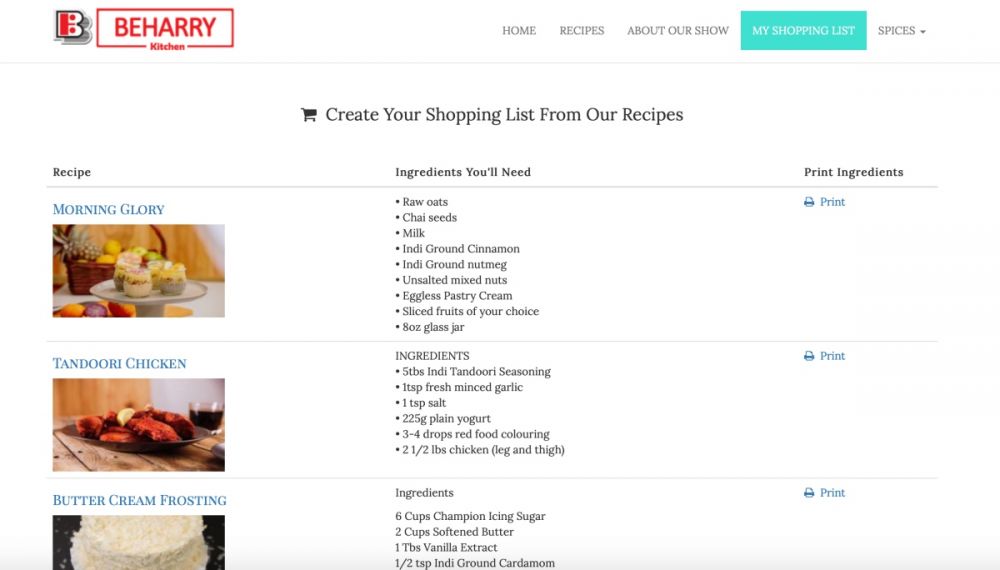Viewport: 1000px width, 570px height.
Task: Click the printer icon for Tandoori Chicken
Action: [x=809, y=356]
